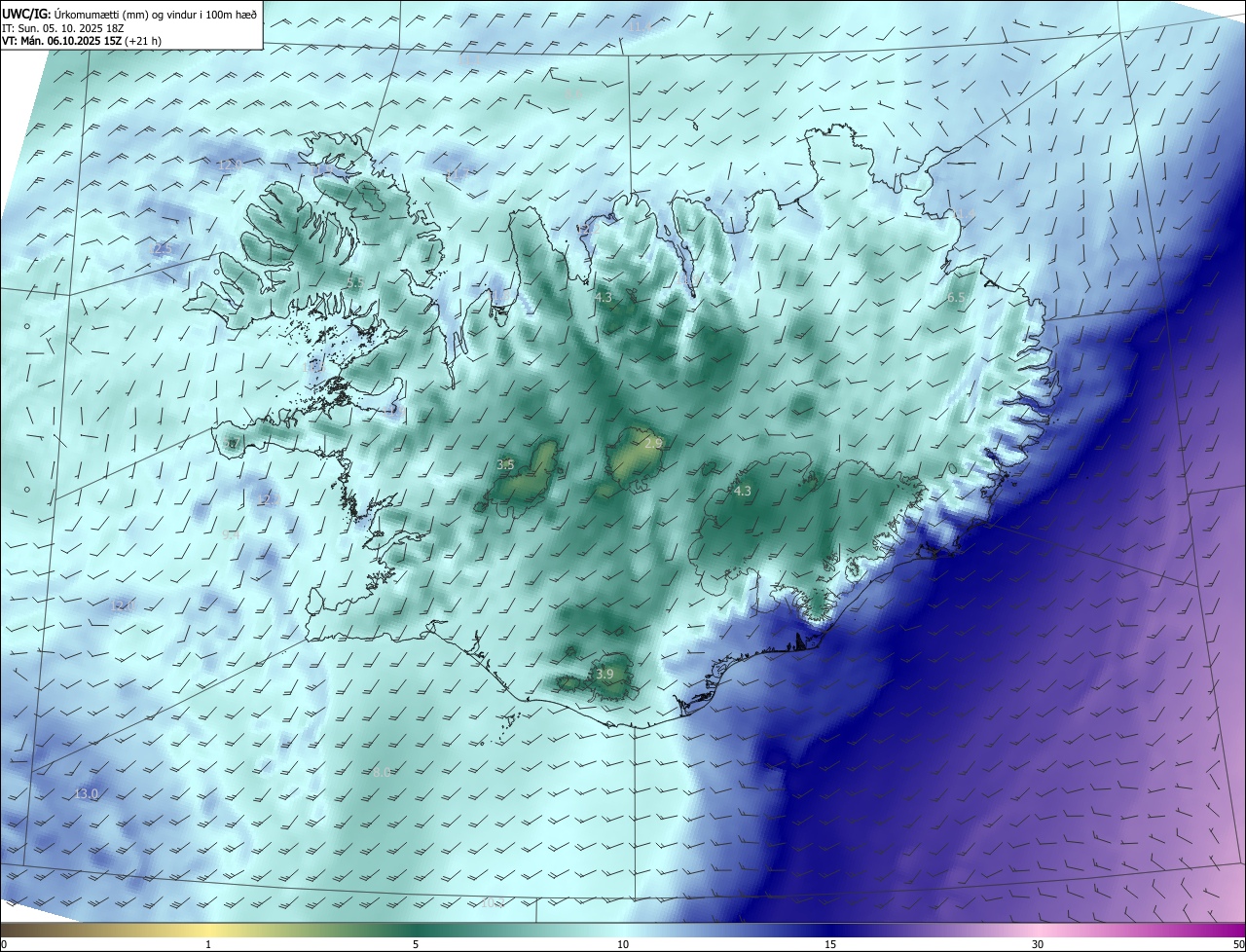The height and width of the screenshot is (952, 1246).
Task: Click the '10' tick on the color scale
Action: (623, 944)
